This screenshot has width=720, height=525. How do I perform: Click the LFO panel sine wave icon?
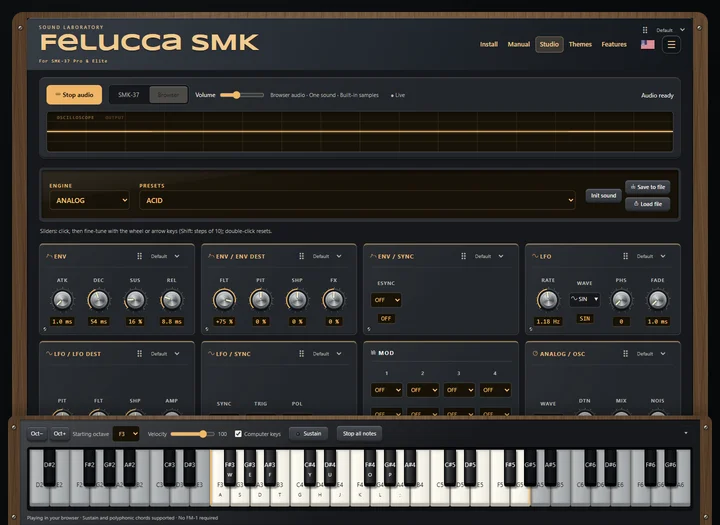pyautogui.click(x=535, y=256)
